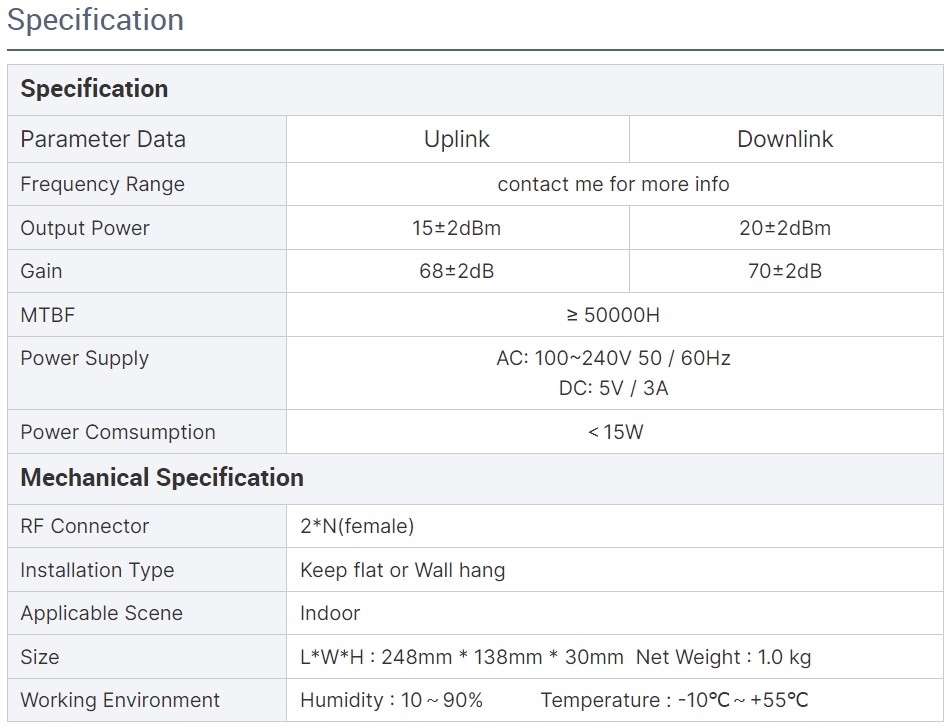Click the "Downlink" column header
The image size is (947, 726).
785,139
